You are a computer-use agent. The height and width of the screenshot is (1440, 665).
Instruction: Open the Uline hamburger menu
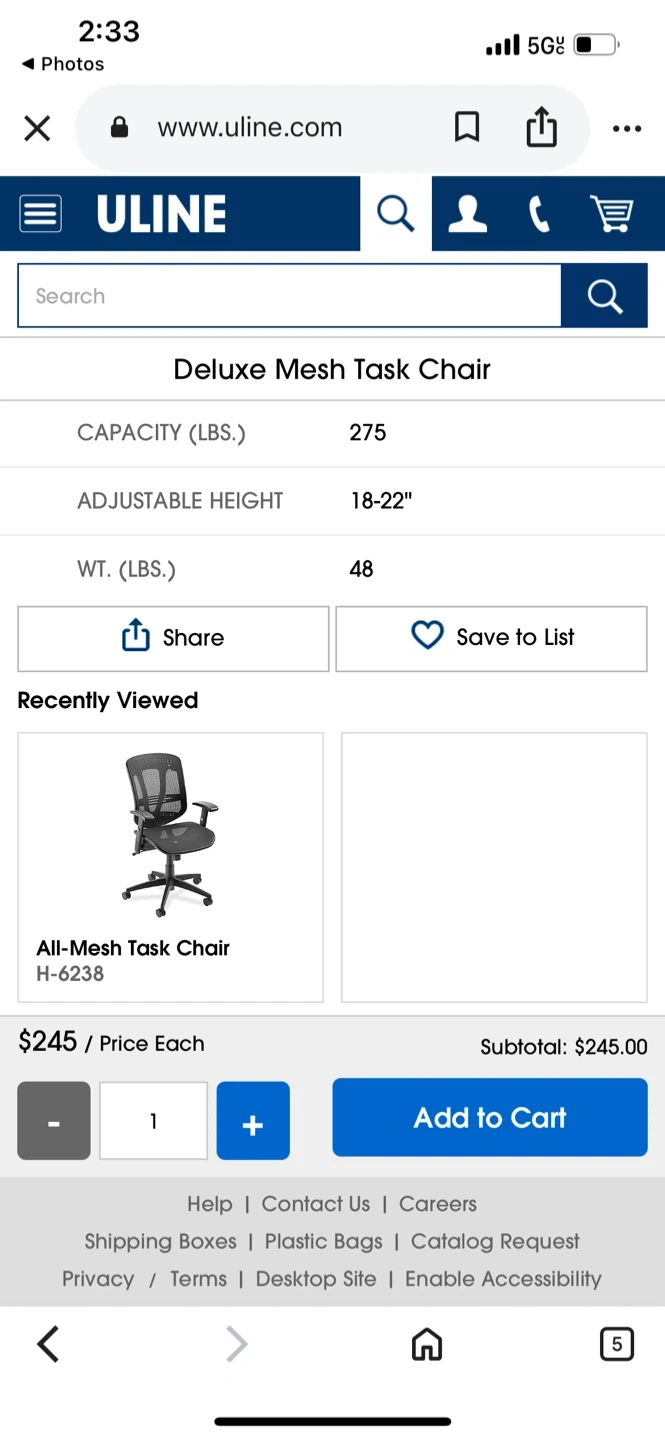[x=40, y=214]
